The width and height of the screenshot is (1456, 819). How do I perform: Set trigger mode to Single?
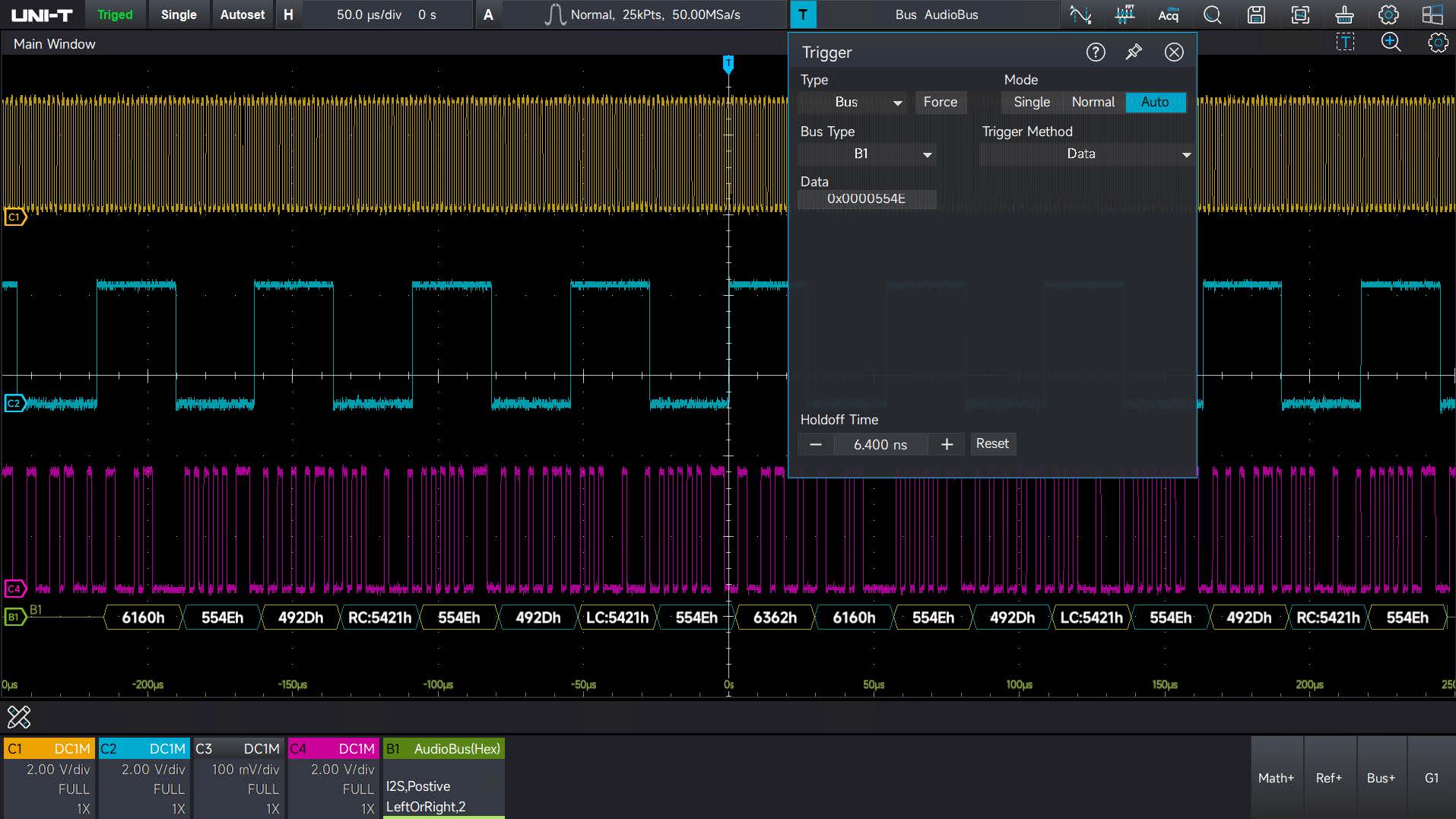[x=1031, y=102]
